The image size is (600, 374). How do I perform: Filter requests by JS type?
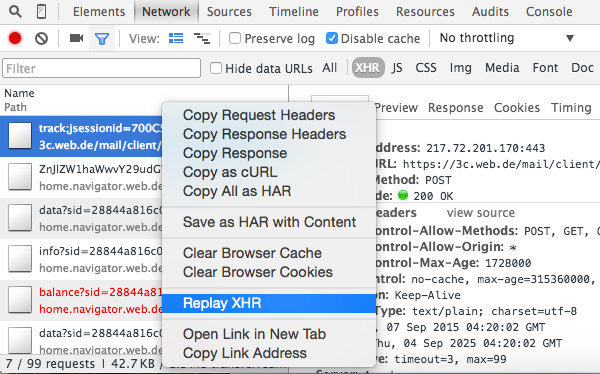[397, 68]
